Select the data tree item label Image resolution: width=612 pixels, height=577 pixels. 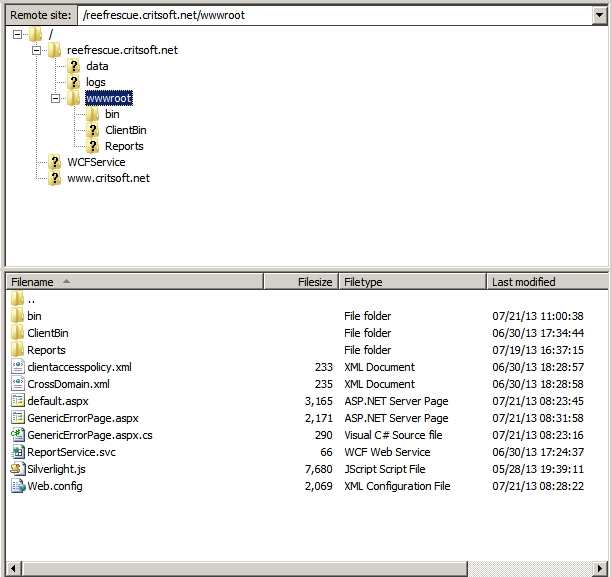click(97, 66)
